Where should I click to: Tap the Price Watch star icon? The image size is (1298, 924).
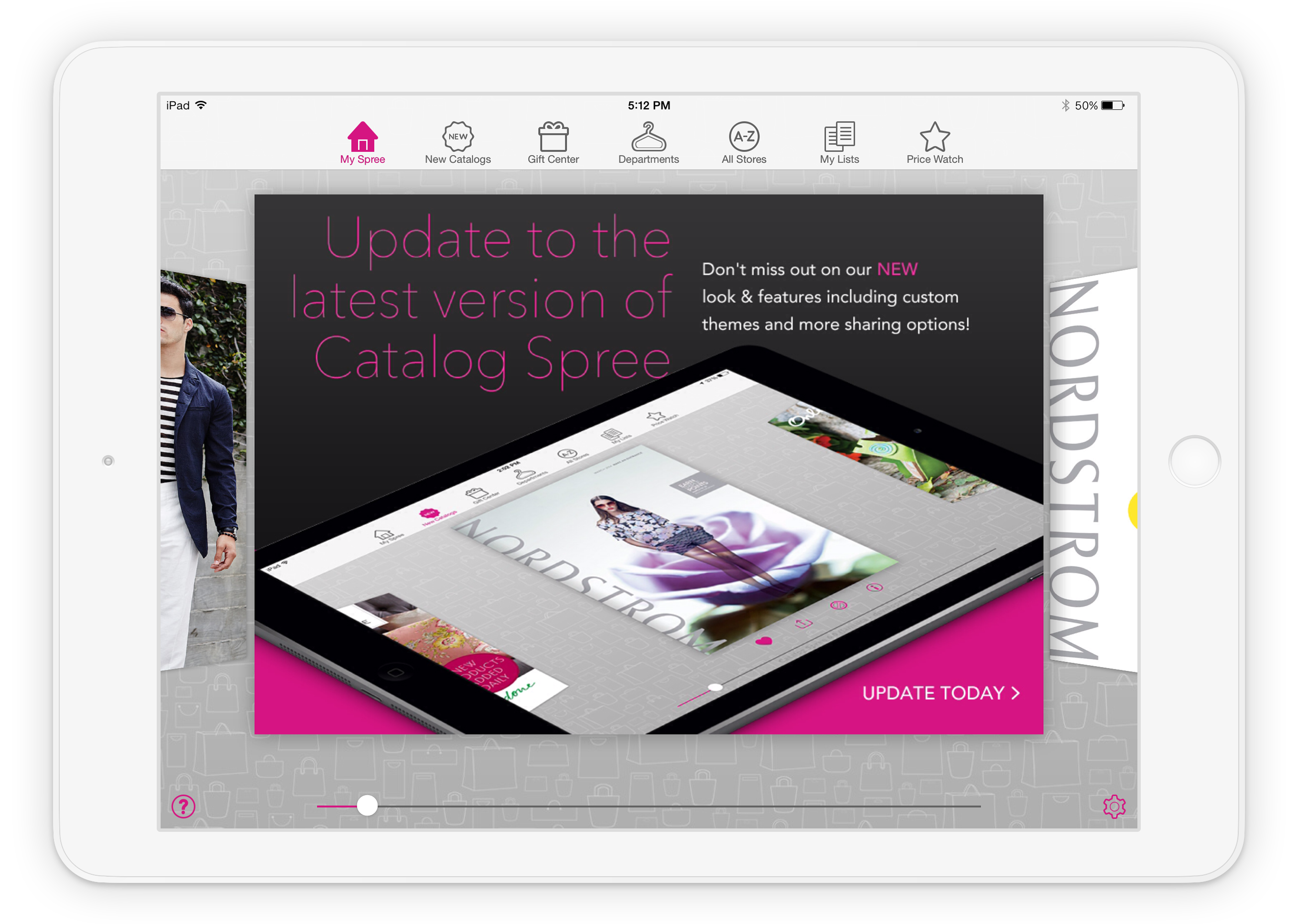click(934, 136)
